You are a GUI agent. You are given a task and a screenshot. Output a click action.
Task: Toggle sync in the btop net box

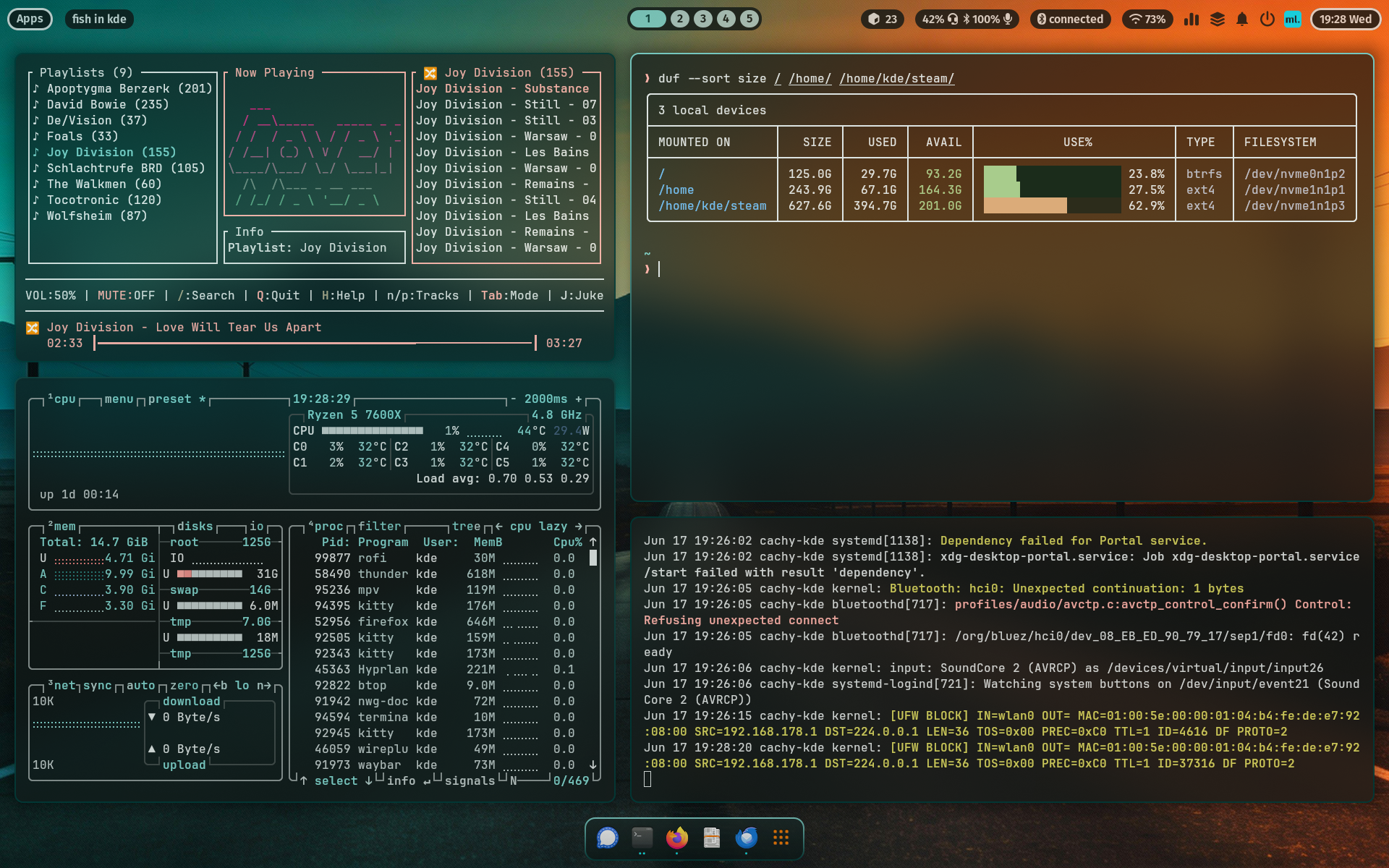pos(98,686)
